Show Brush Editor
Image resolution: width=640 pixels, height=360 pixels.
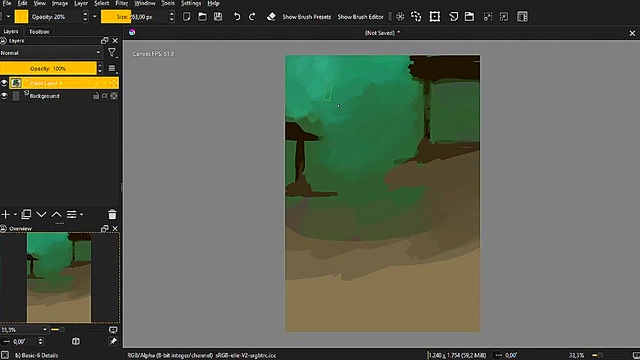(x=360, y=17)
